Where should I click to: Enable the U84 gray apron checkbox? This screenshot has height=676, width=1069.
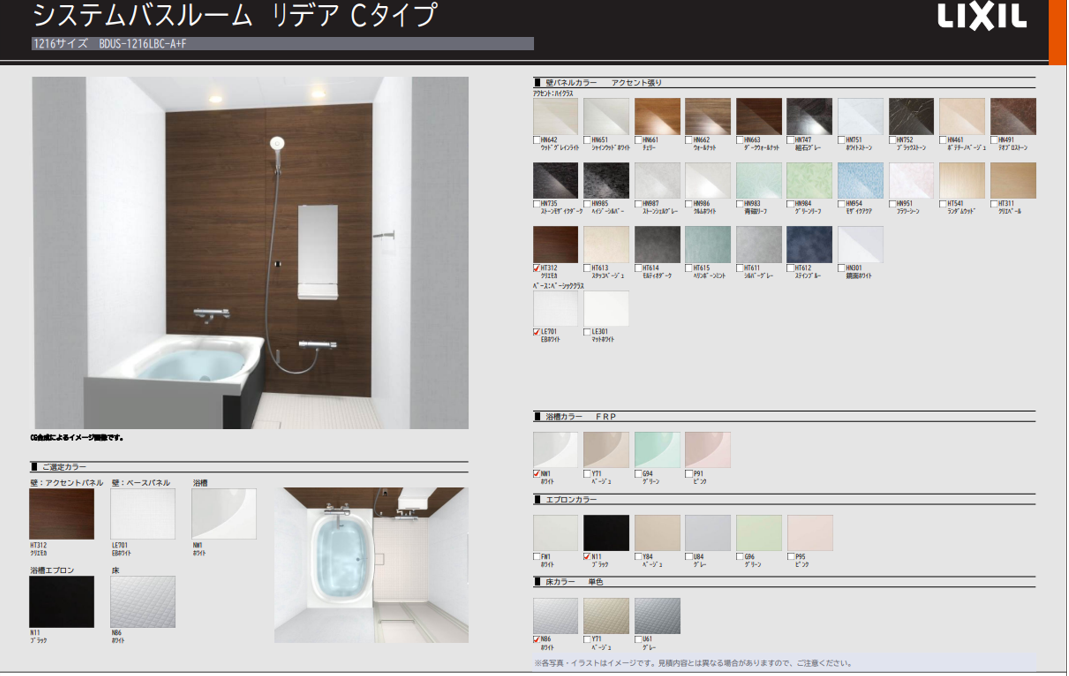[x=689, y=557]
